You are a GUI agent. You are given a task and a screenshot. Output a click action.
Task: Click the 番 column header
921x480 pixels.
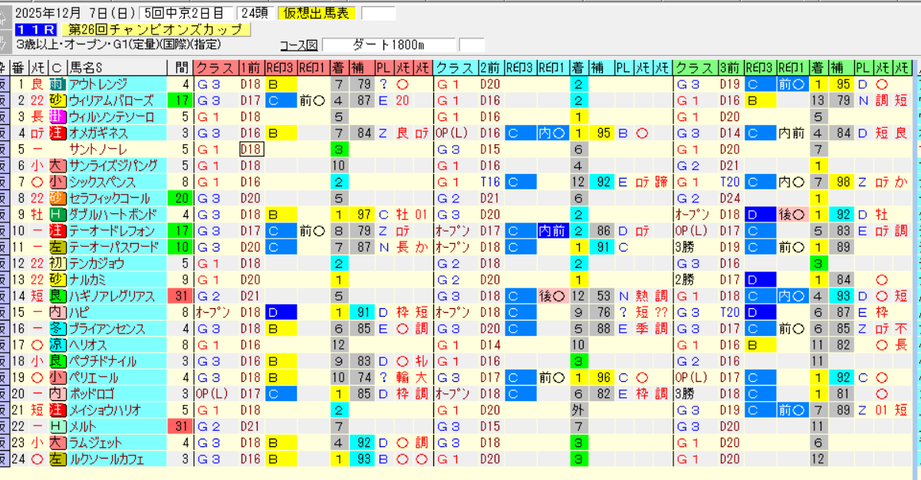coord(19,68)
